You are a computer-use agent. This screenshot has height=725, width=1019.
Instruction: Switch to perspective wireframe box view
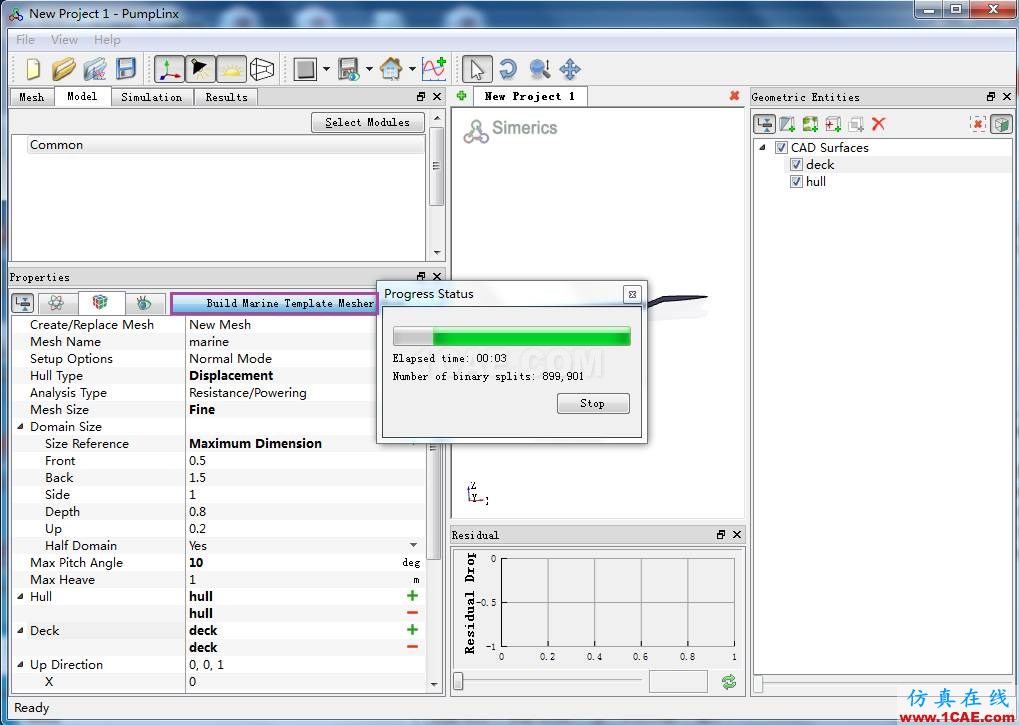coord(262,69)
